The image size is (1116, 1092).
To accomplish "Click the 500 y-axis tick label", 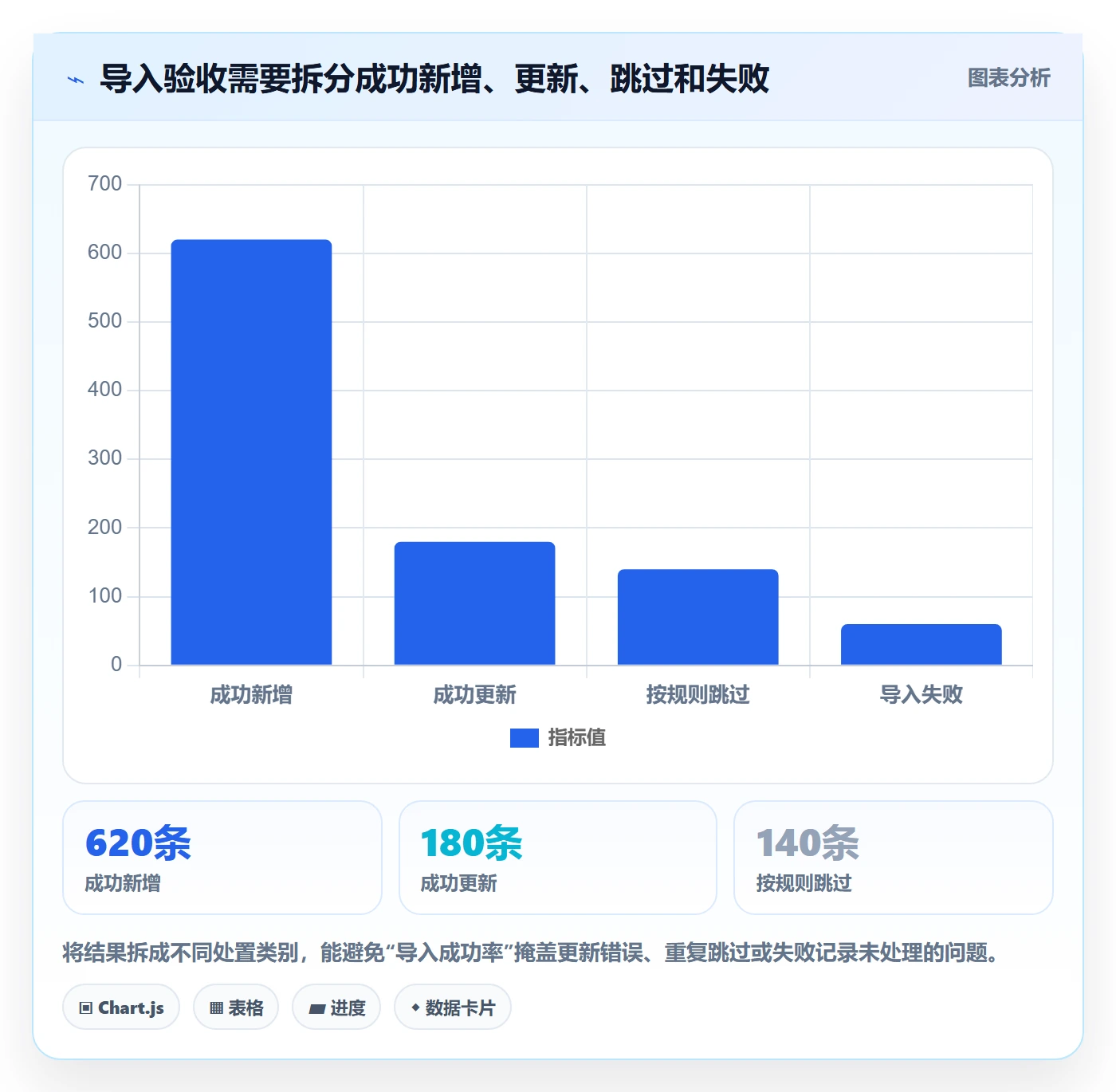I will pyautogui.click(x=104, y=321).
